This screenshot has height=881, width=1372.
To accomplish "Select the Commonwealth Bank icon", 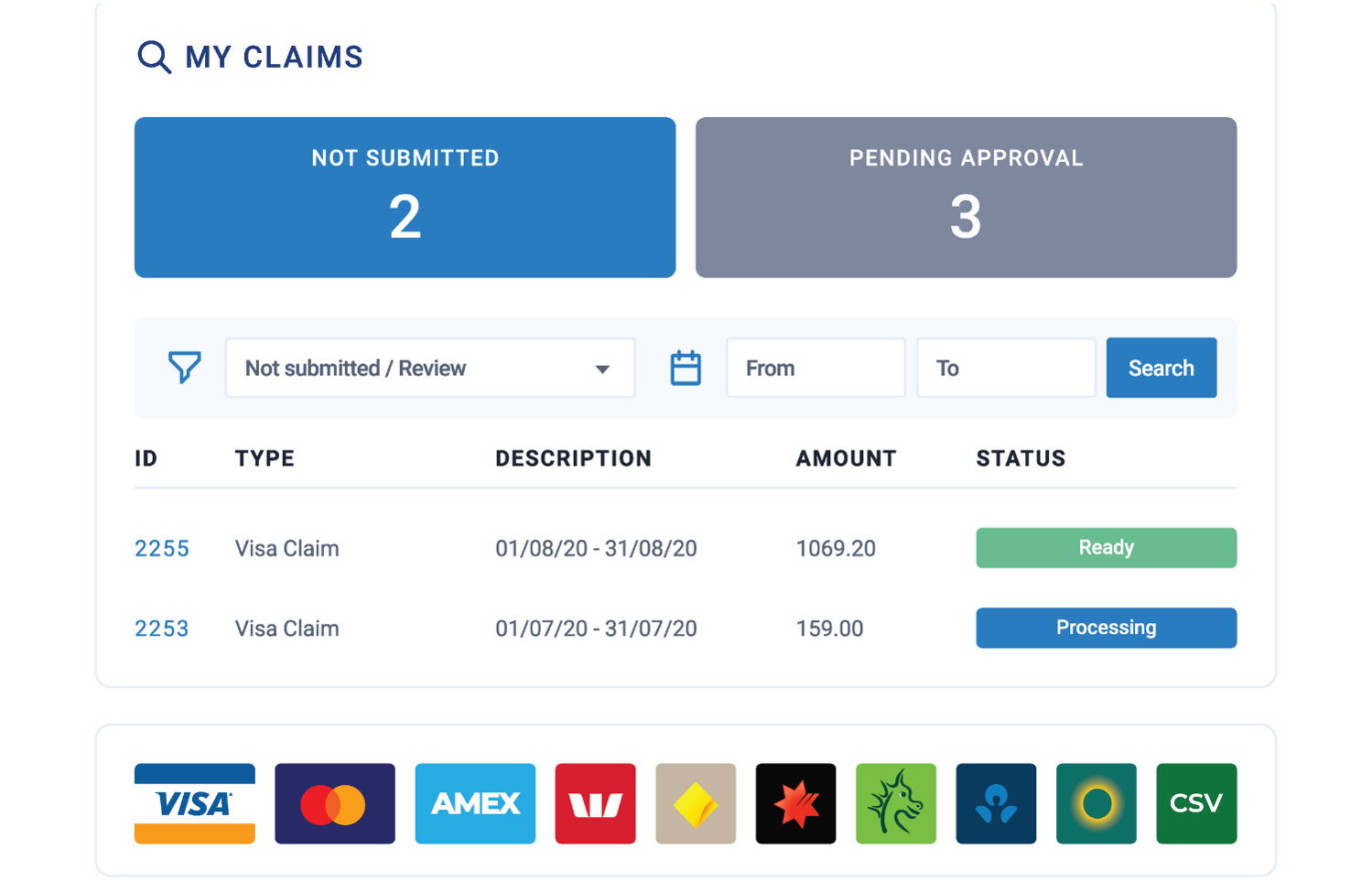I will (x=695, y=803).
